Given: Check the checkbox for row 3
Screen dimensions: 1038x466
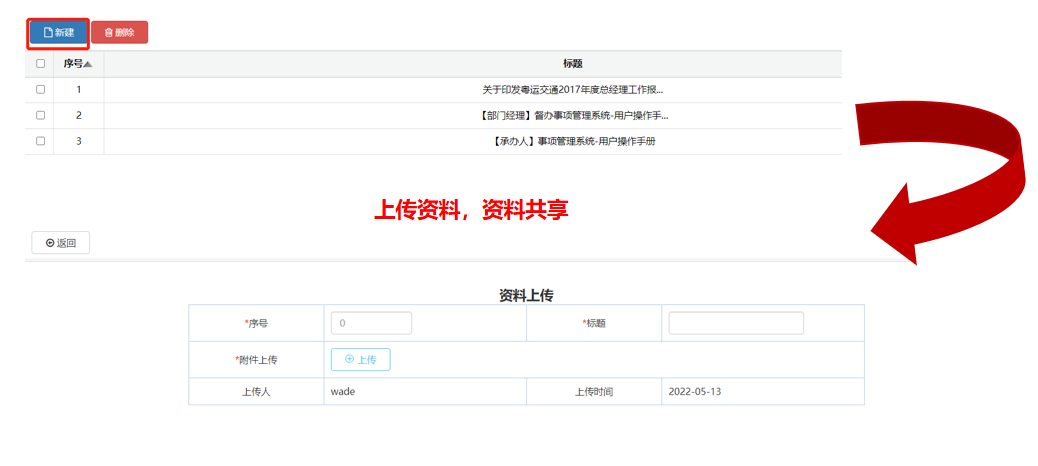Looking at the screenshot, I should point(40,141).
